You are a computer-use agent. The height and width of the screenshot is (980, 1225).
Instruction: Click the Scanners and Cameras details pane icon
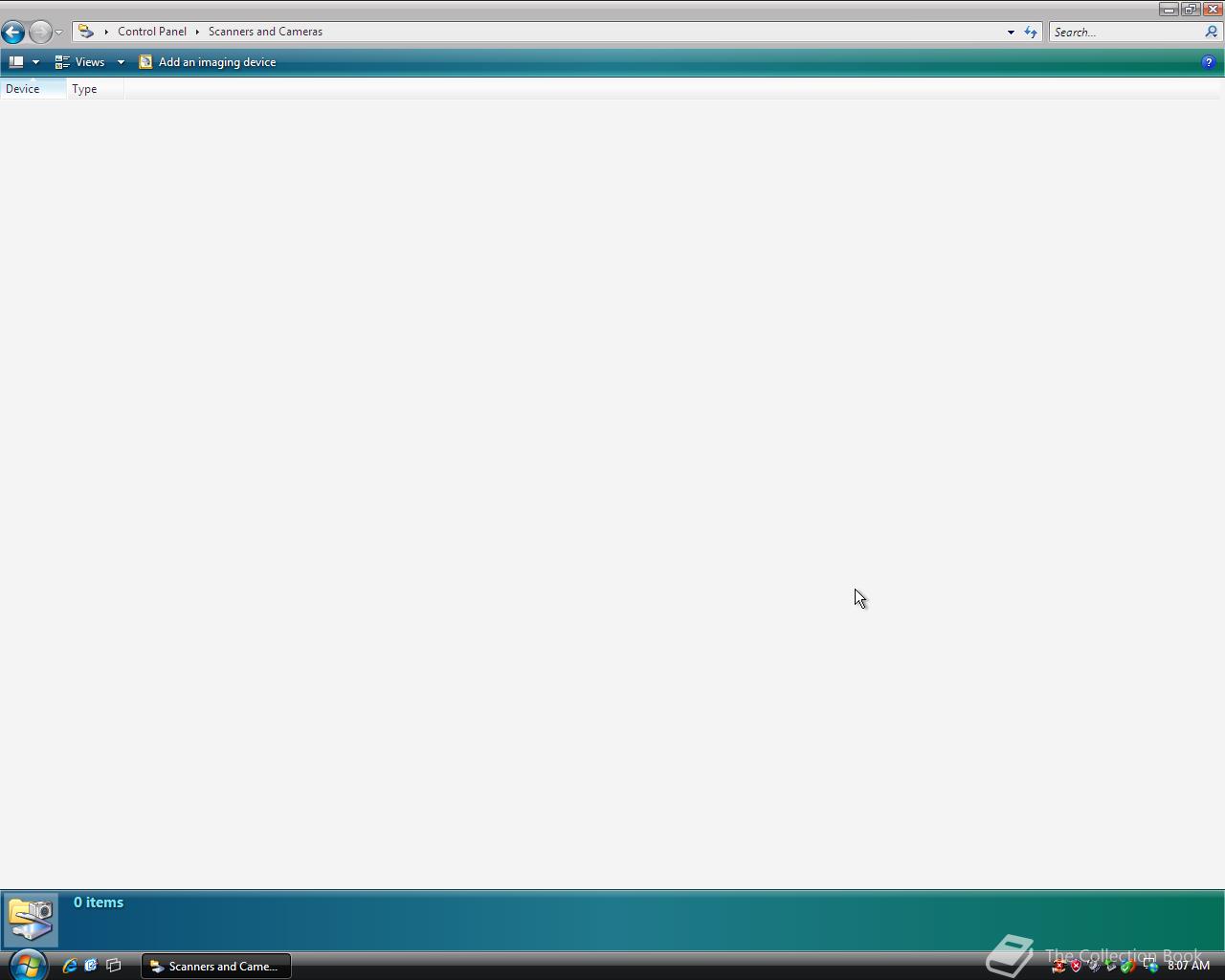pos(31,920)
